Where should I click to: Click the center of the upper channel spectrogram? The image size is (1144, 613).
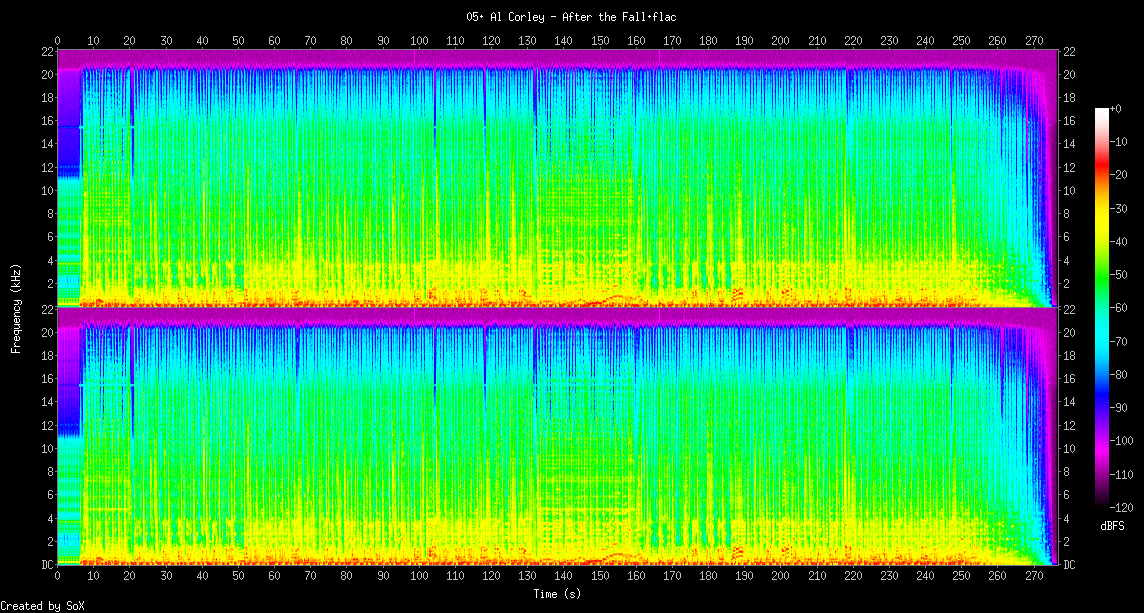click(x=557, y=178)
